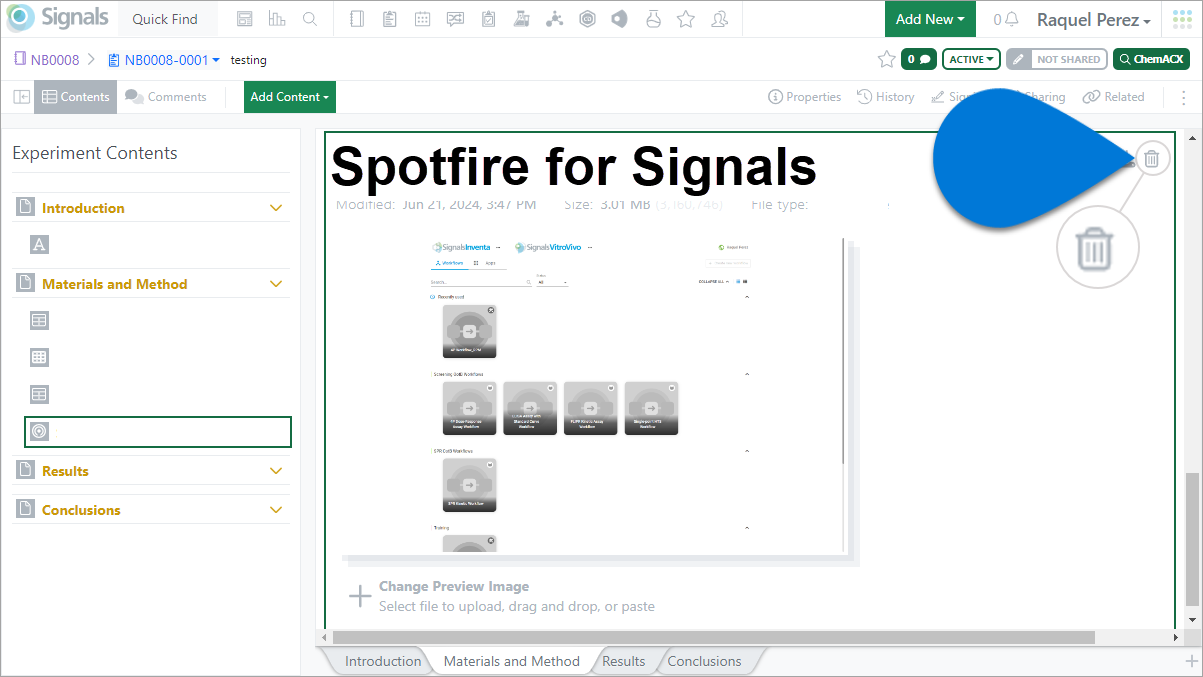Image resolution: width=1203 pixels, height=677 pixels.
Task: Collapse the Materials and Method section chevron
Action: (277, 284)
